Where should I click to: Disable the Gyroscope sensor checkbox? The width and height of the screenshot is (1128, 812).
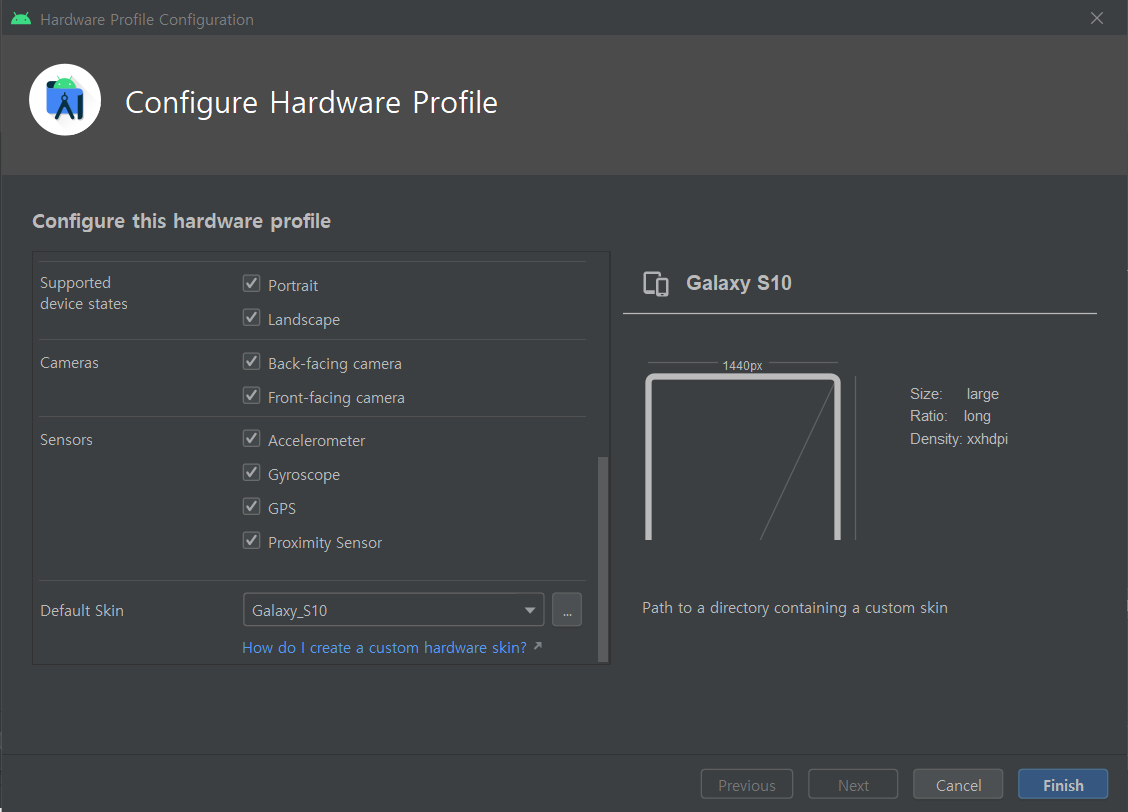(251, 473)
